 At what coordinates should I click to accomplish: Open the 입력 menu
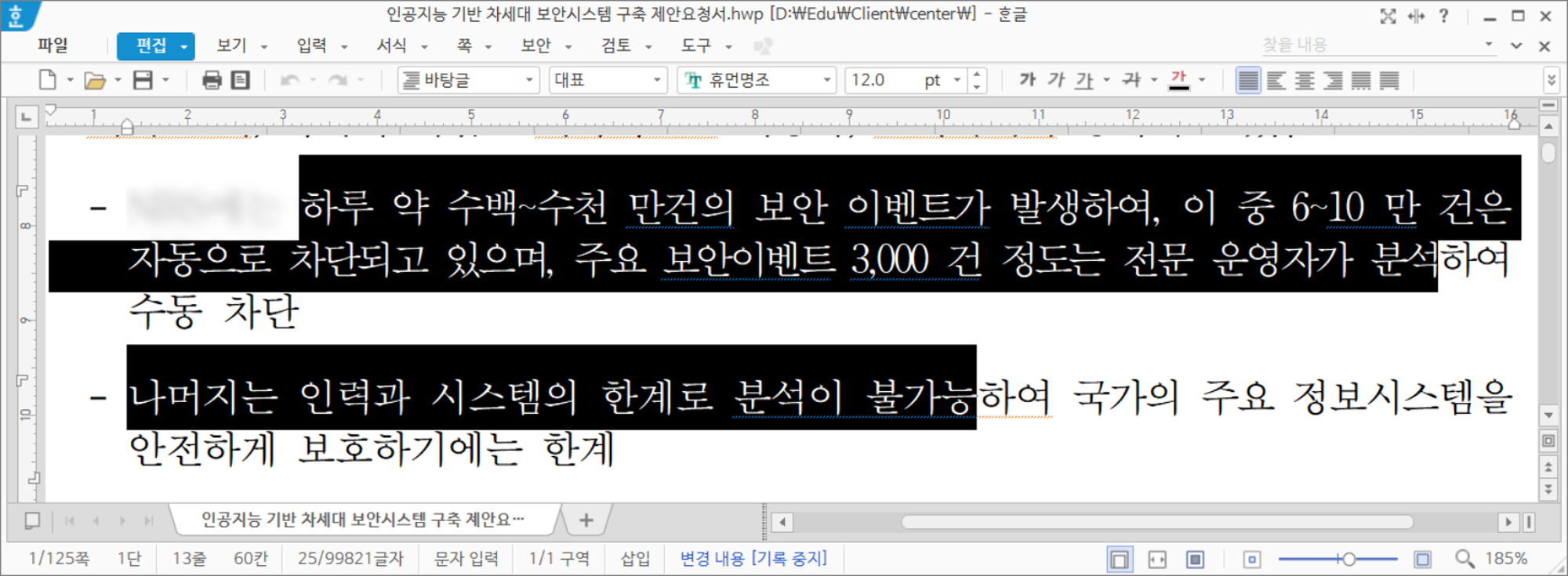pyautogui.click(x=312, y=45)
